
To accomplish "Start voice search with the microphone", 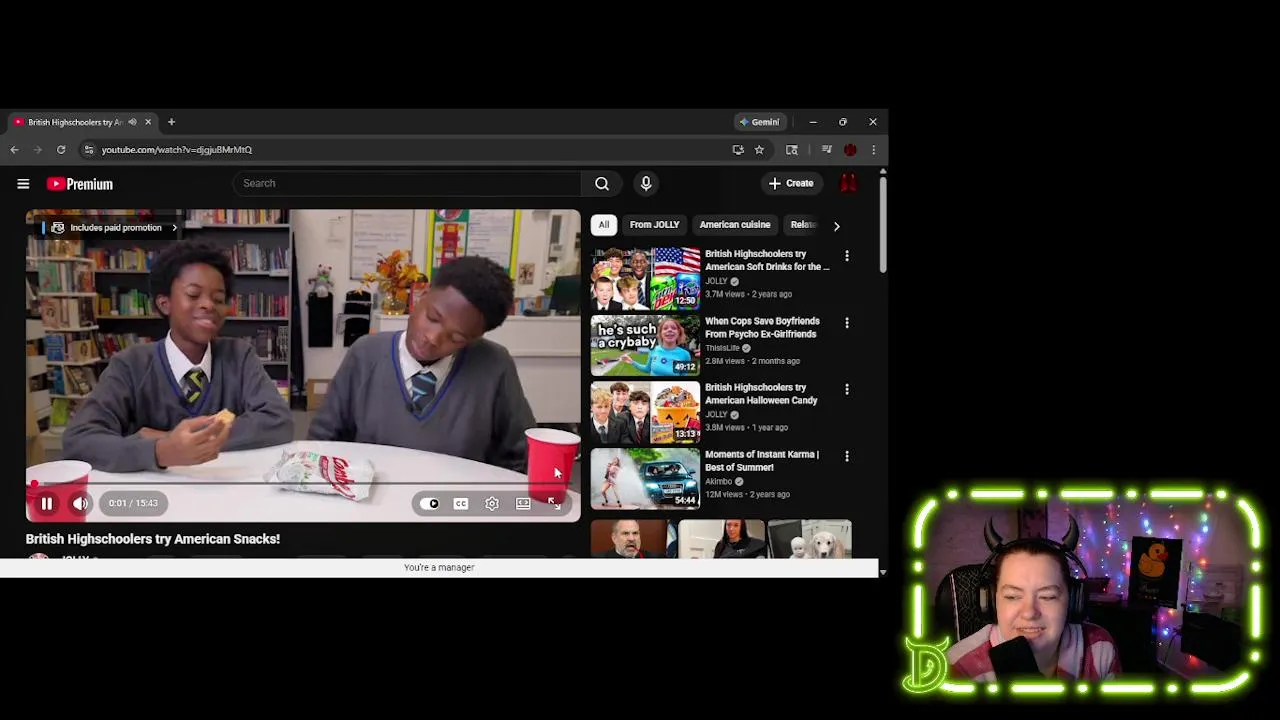I will coord(646,183).
